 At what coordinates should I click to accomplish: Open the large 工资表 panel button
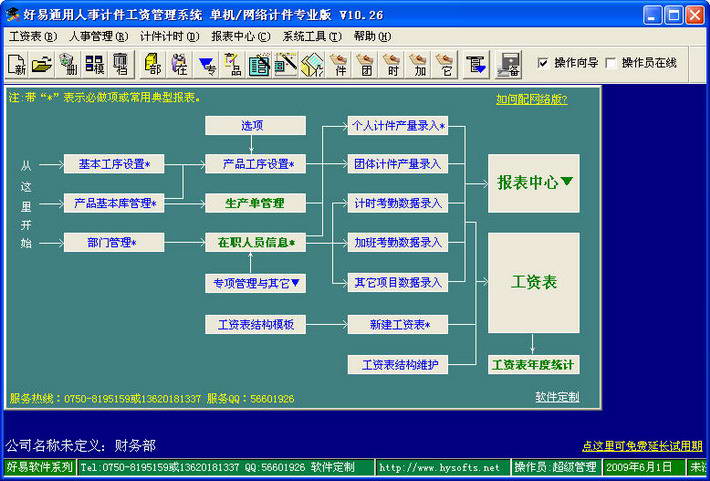534,283
